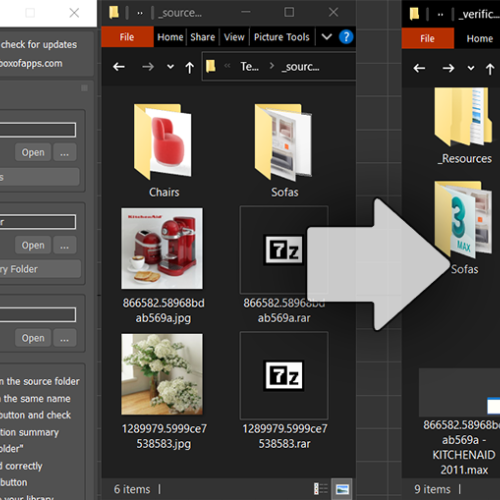
Task: Minimize the source folder window
Action: [x=246, y=12]
